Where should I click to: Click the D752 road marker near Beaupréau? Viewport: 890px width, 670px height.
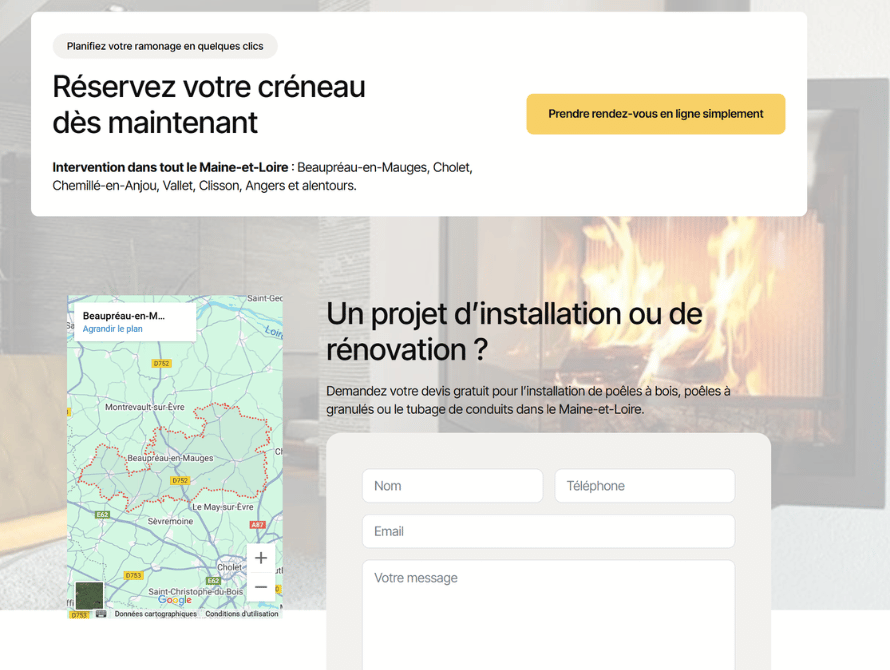[x=180, y=480]
